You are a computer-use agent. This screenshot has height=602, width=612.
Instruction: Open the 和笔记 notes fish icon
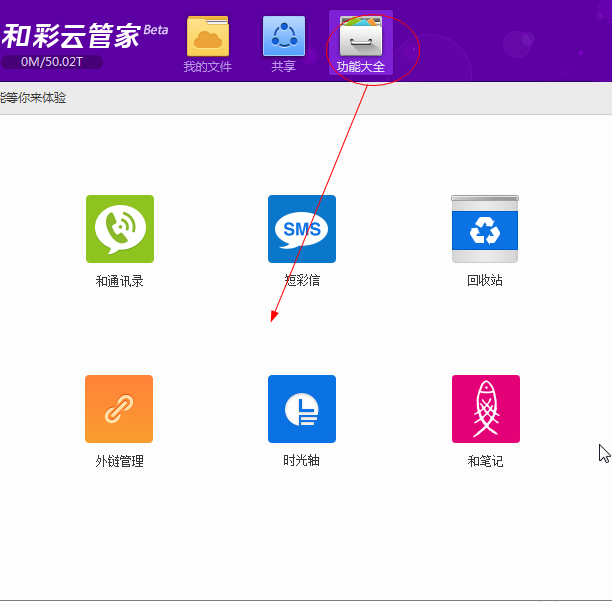tap(486, 409)
